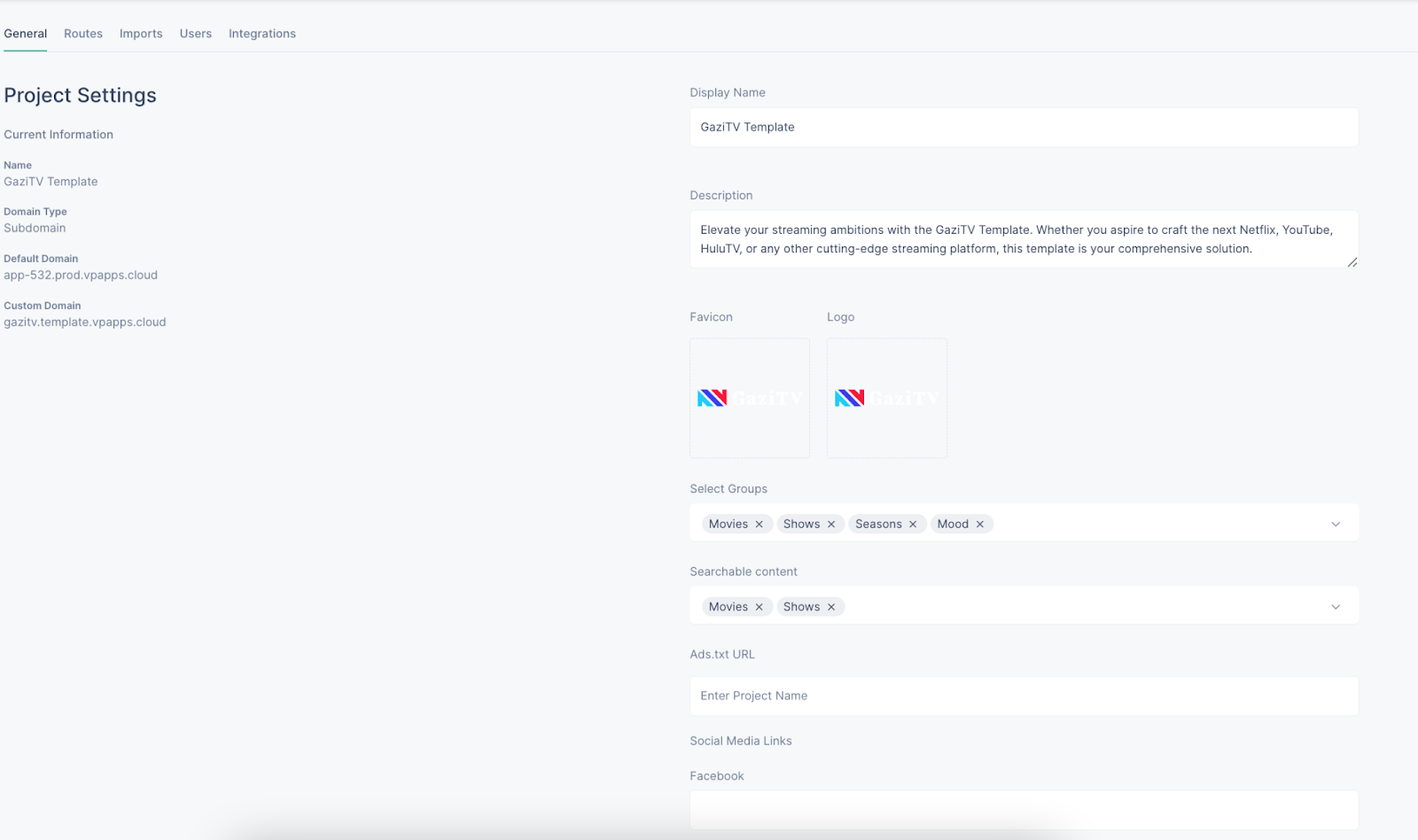Remove Movies tag from Searchable content
This screenshot has height=840, width=1418.
759,607
